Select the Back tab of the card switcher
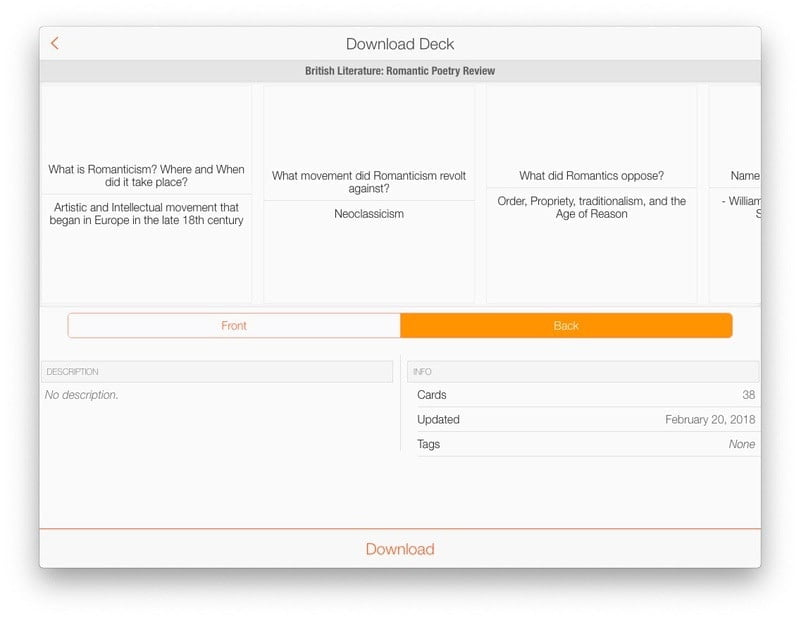 [x=565, y=325]
